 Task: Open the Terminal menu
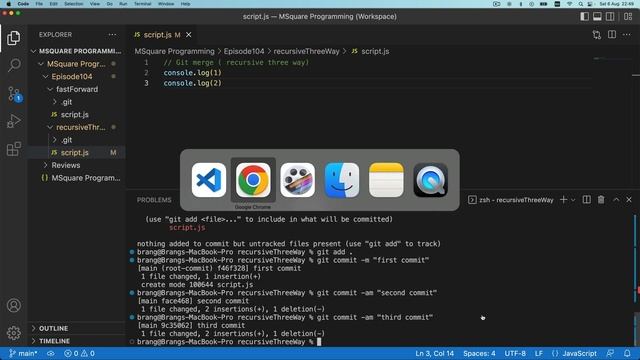point(142,4)
